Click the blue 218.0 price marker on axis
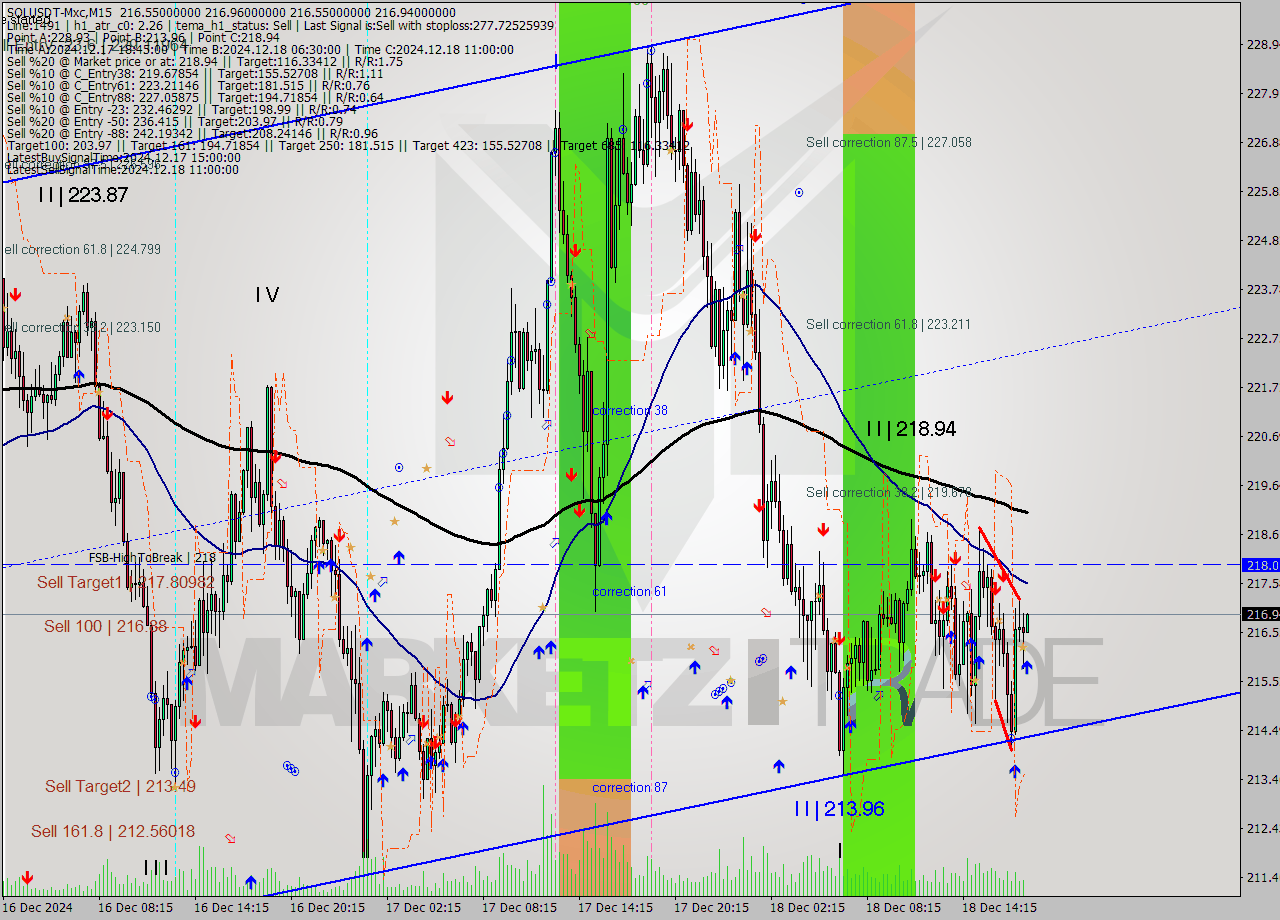This screenshot has height=920, width=1280. point(1261,565)
